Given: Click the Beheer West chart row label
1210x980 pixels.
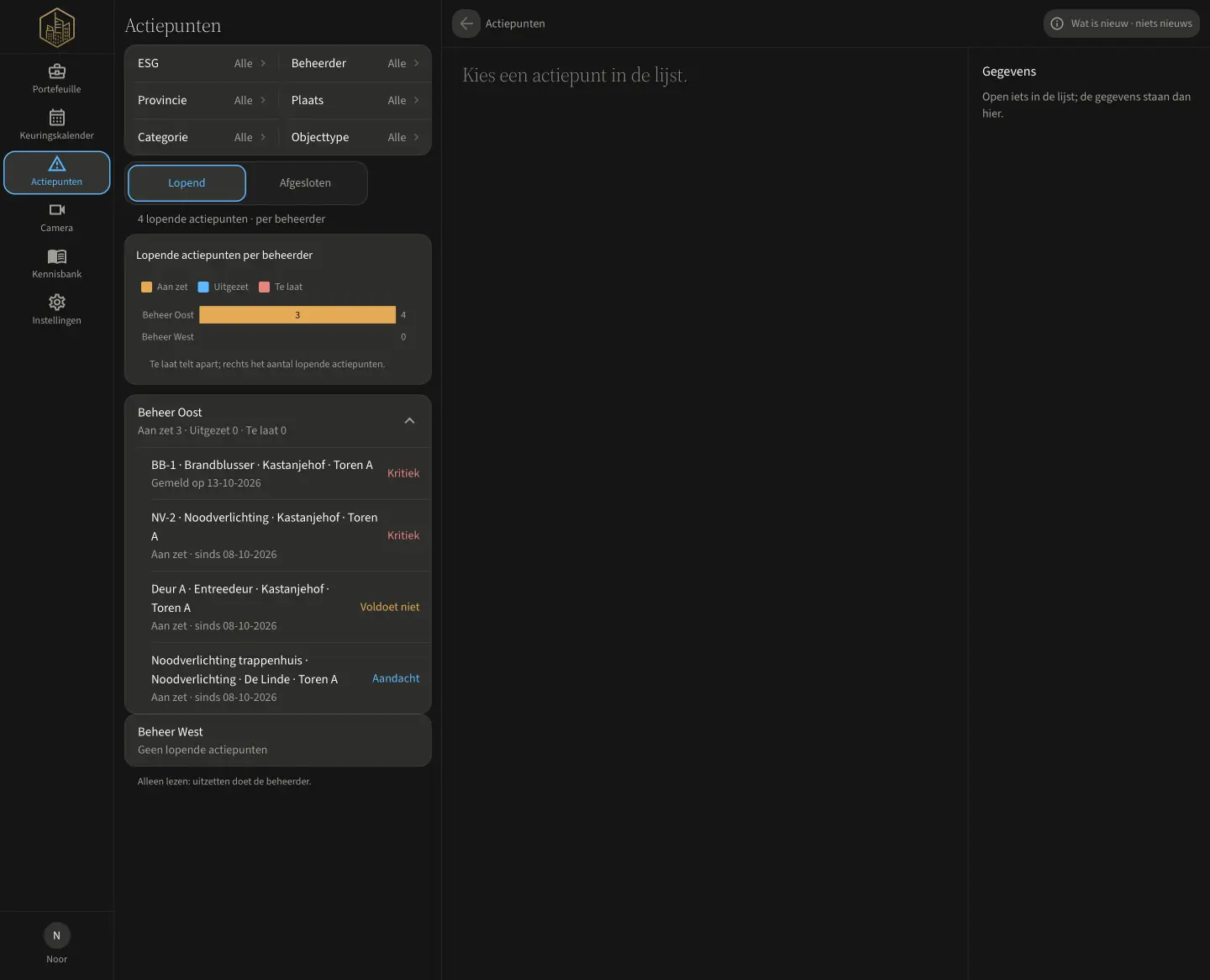Looking at the screenshot, I should [167, 337].
